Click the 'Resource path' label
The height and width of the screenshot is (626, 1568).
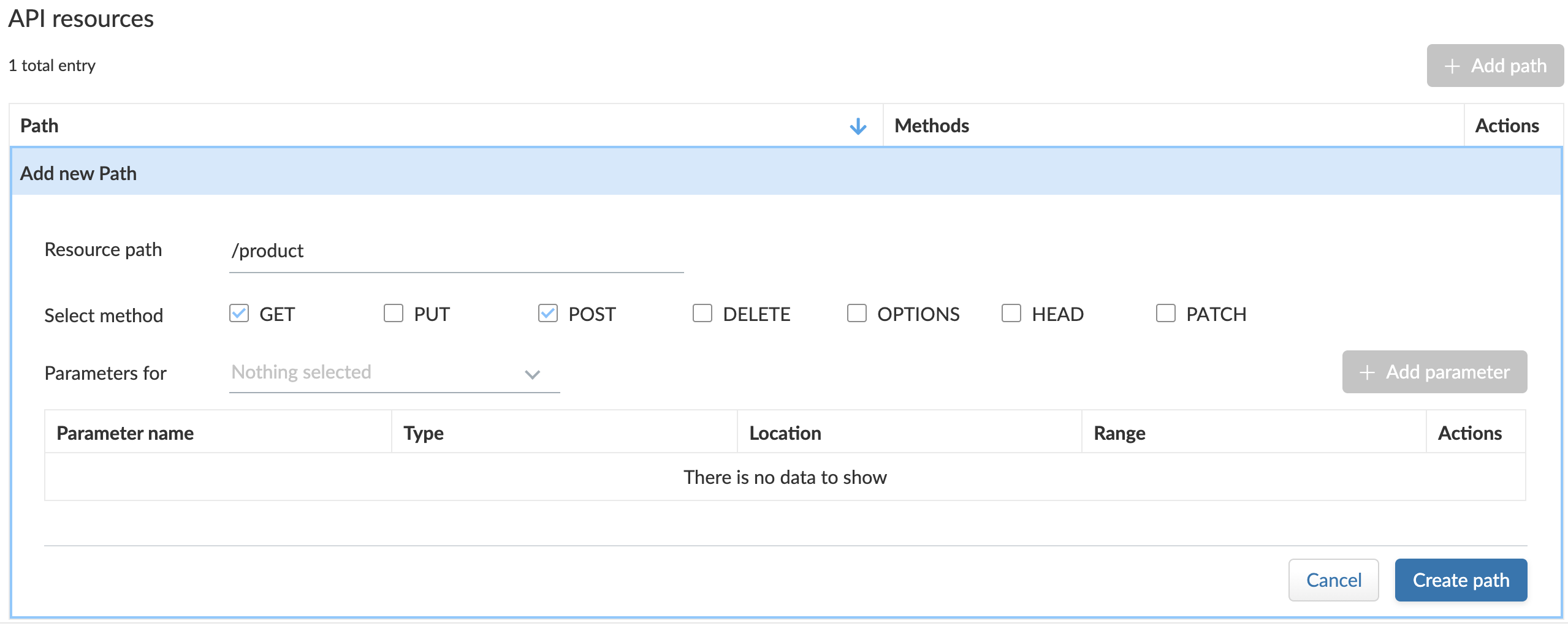(x=103, y=250)
